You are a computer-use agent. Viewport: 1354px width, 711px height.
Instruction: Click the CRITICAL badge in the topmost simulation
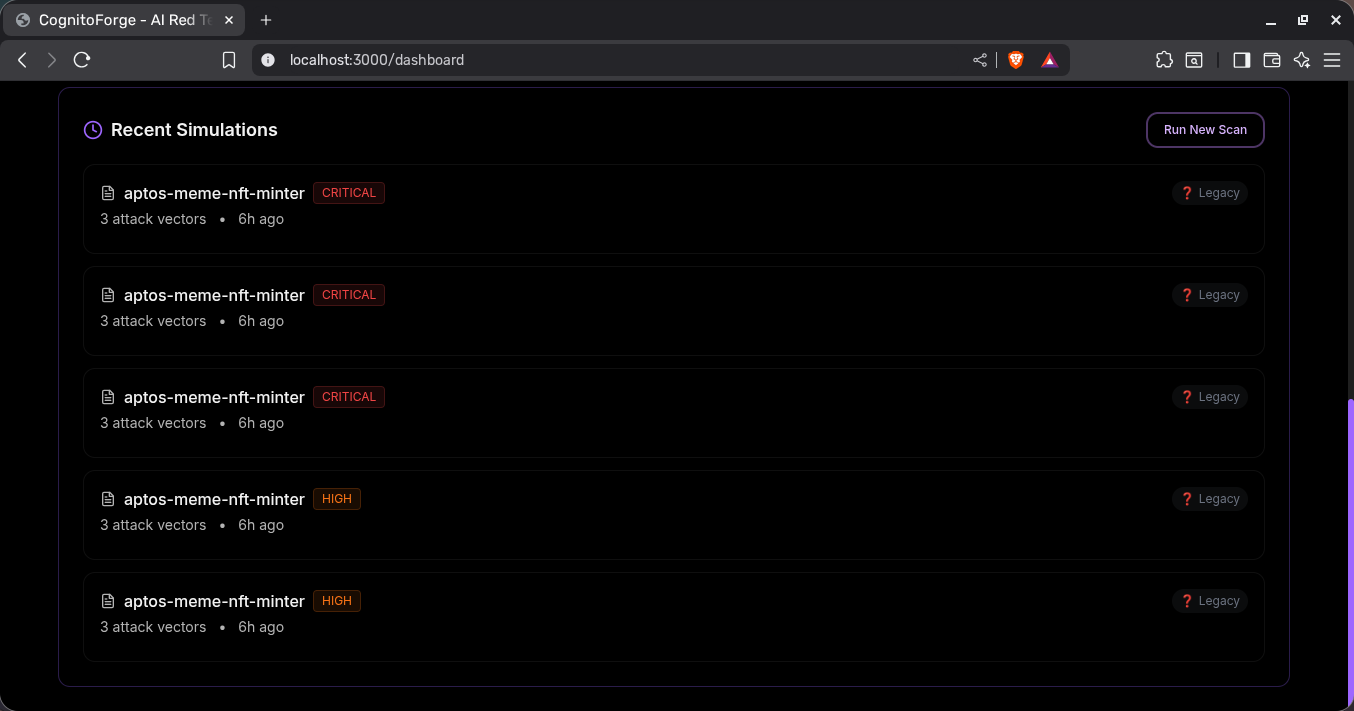click(x=349, y=193)
